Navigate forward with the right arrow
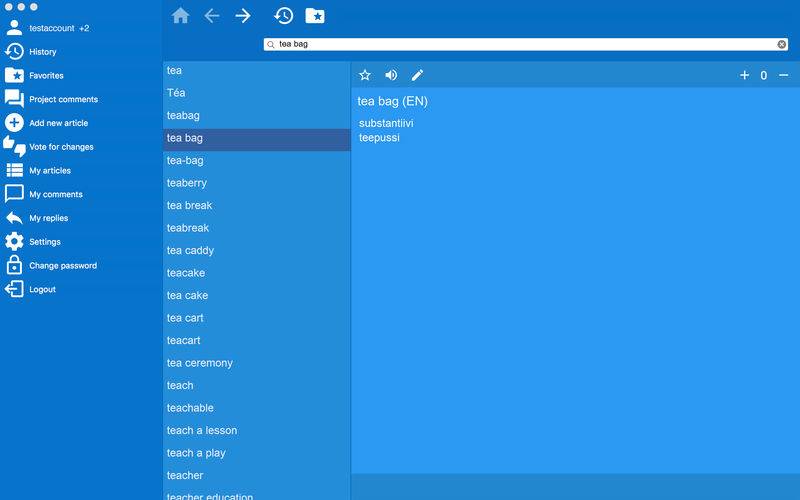The image size is (800, 500). click(x=243, y=16)
